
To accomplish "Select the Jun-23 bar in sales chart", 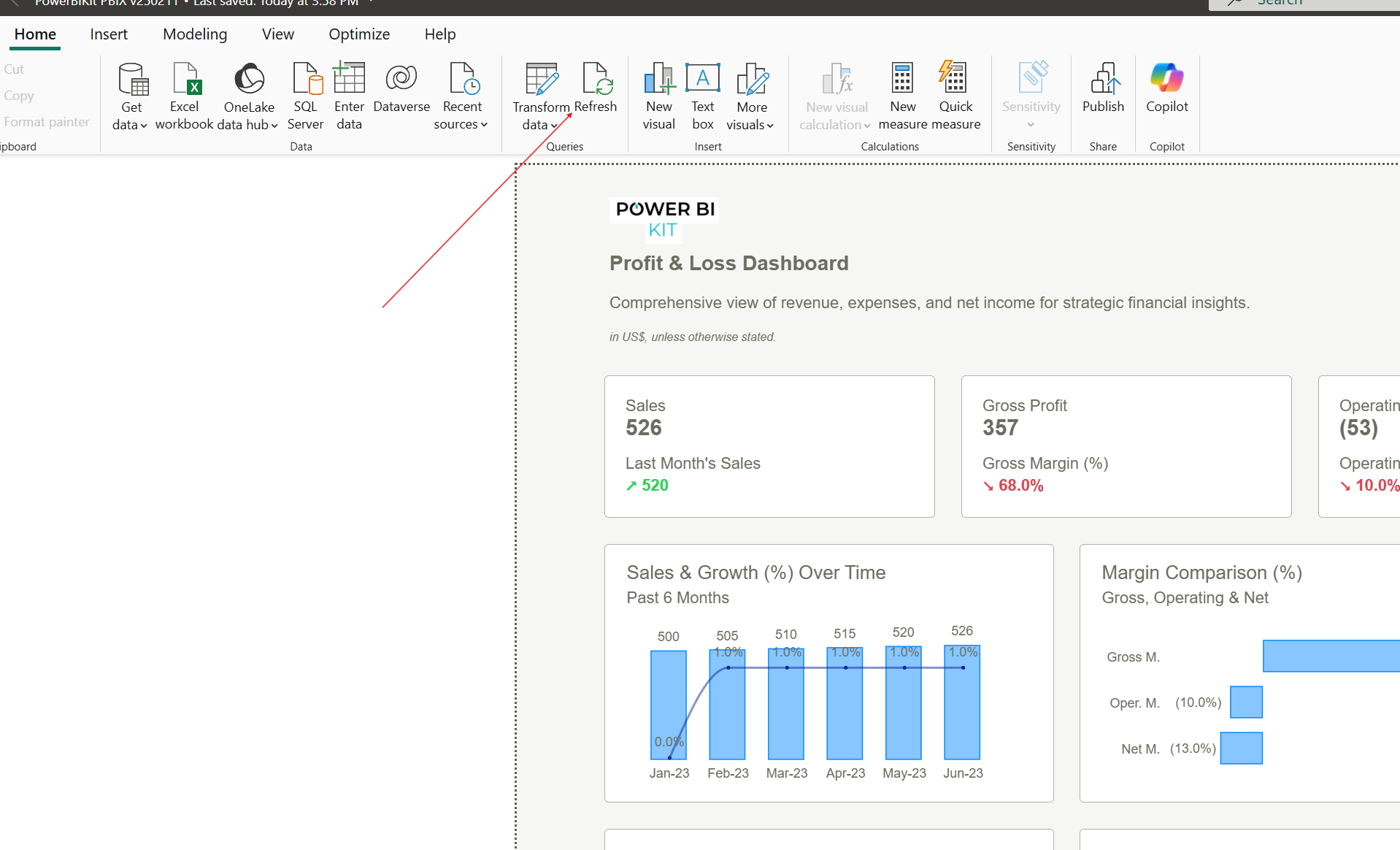I will pyautogui.click(x=962, y=702).
